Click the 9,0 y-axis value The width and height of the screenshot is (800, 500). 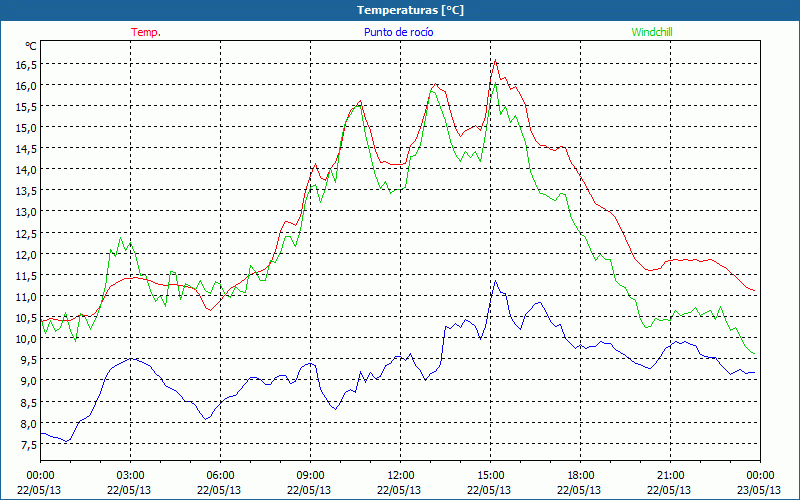[28, 381]
